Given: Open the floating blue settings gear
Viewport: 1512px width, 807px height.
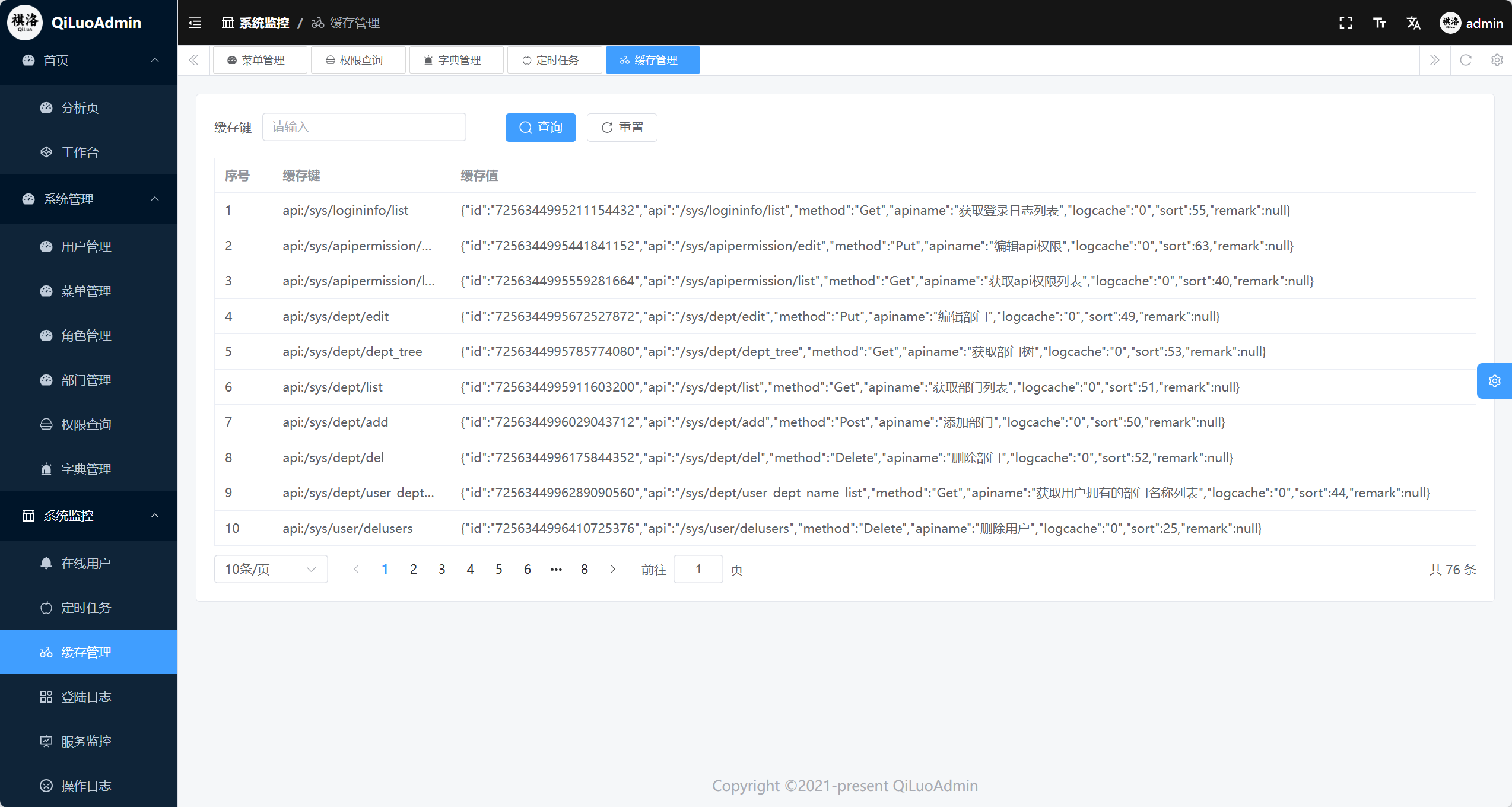Looking at the screenshot, I should [x=1495, y=381].
